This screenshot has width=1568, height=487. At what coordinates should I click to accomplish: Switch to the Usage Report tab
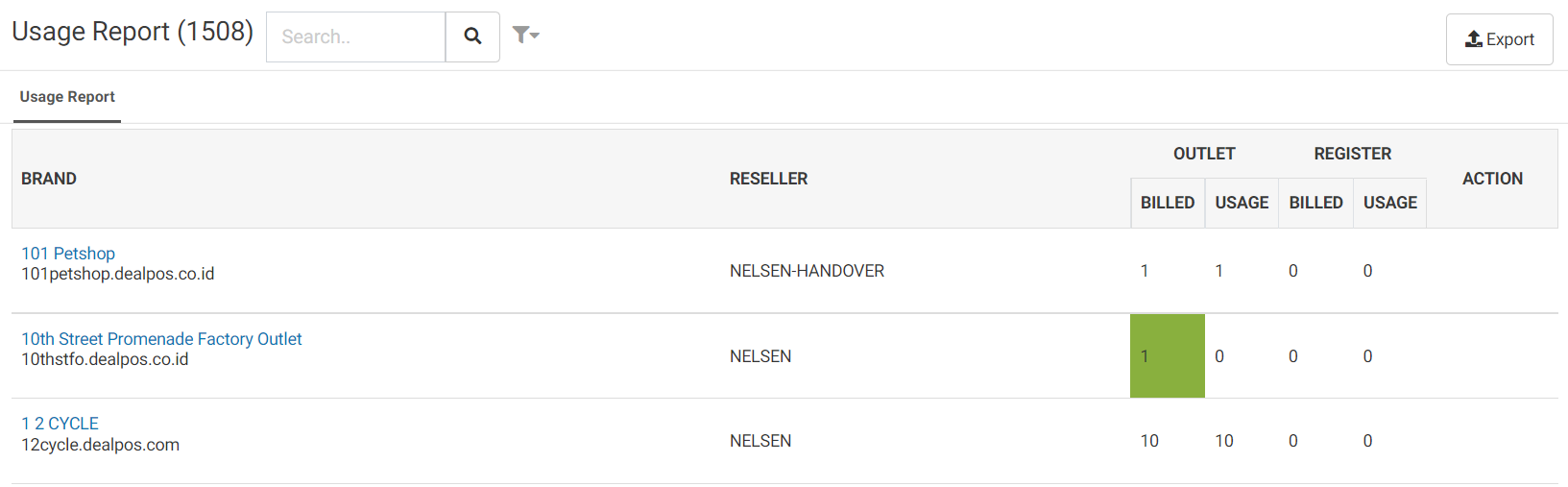coord(67,97)
